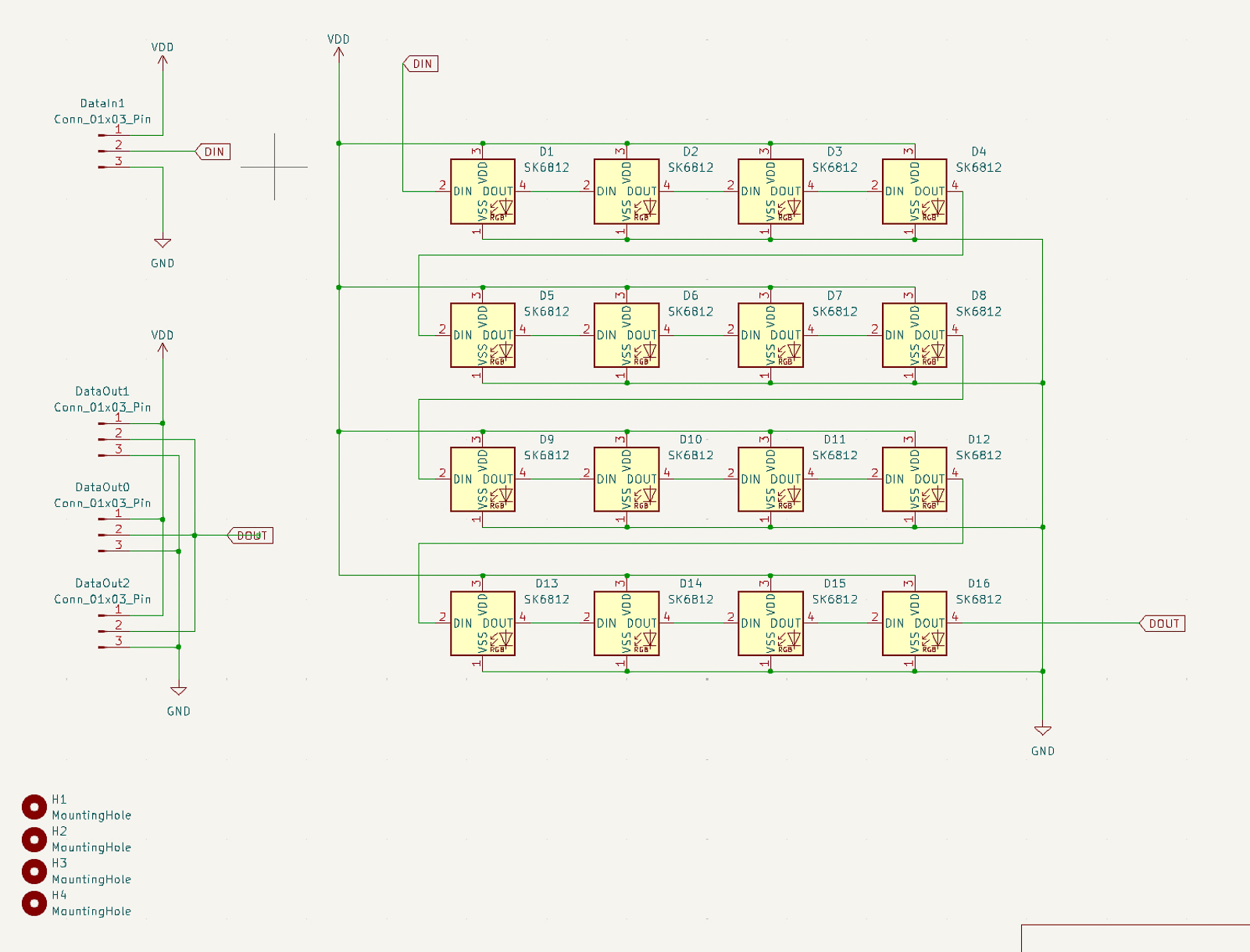Viewport: 1250px width, 952px height.
Task: Select LED symbol D8 body
Action: [915, 335]
